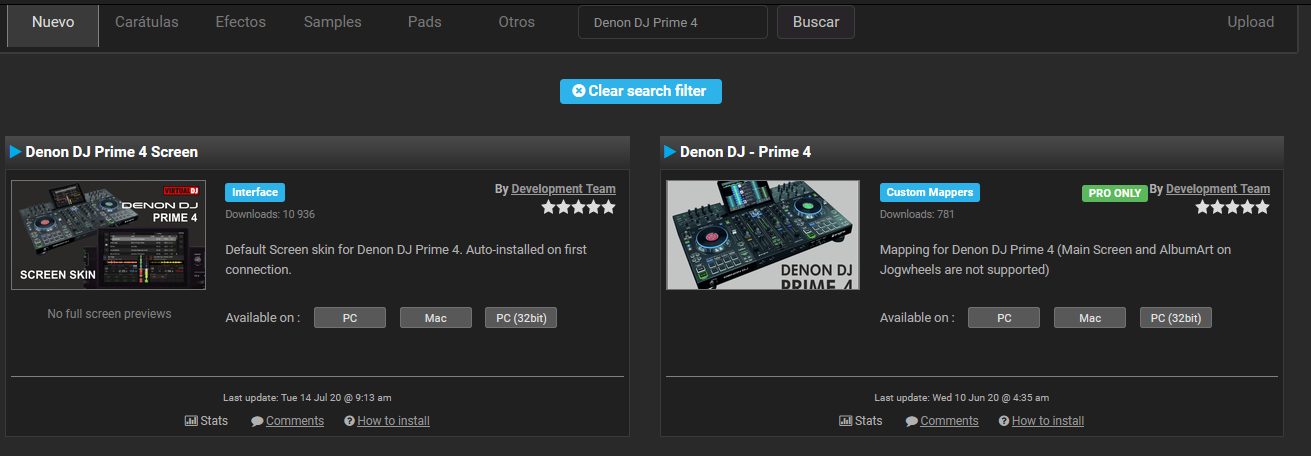
Task: Click the Custom Mappers category tag
Action: coord(930,193)
